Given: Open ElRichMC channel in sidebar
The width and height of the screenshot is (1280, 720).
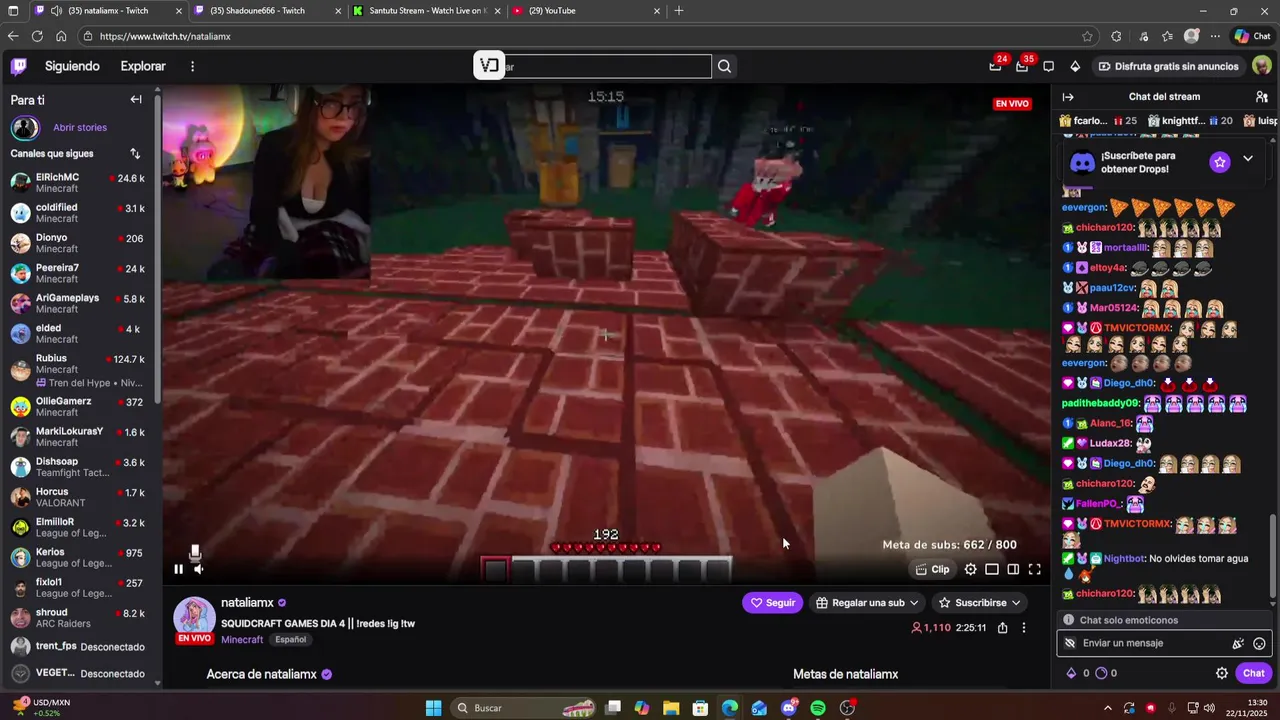Looking at the screenshot, I should 80,183.
